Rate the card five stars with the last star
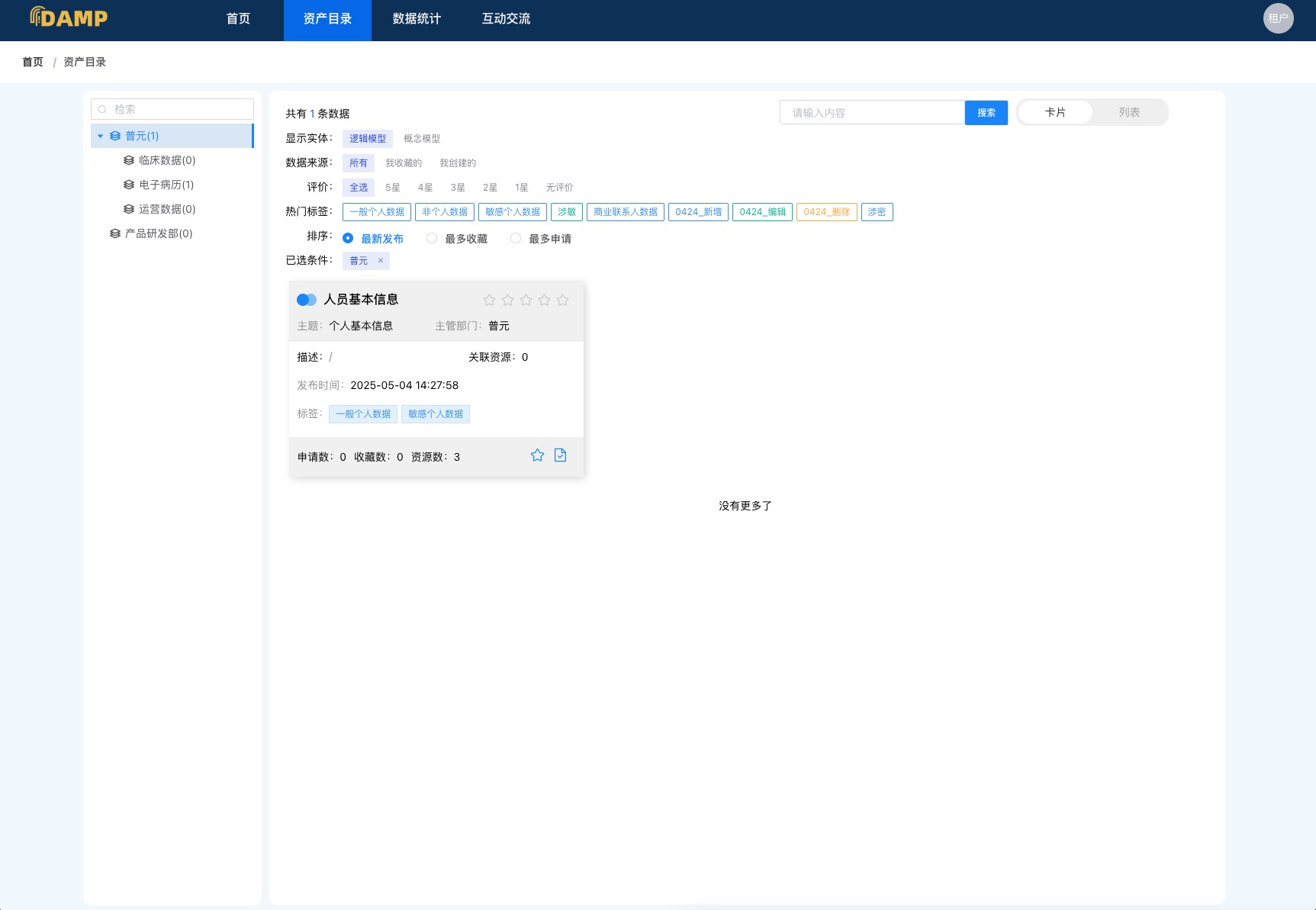 [x=562, y=299]
